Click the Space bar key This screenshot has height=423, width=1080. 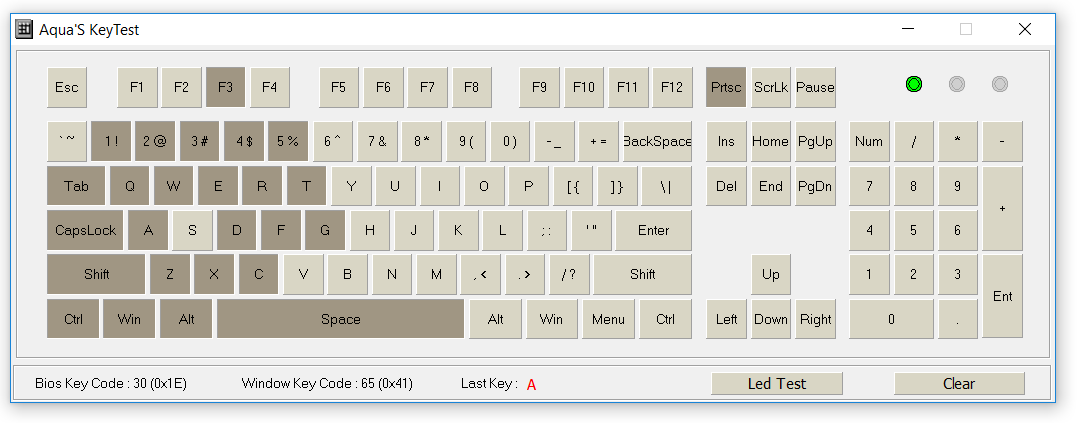(340, 319)
